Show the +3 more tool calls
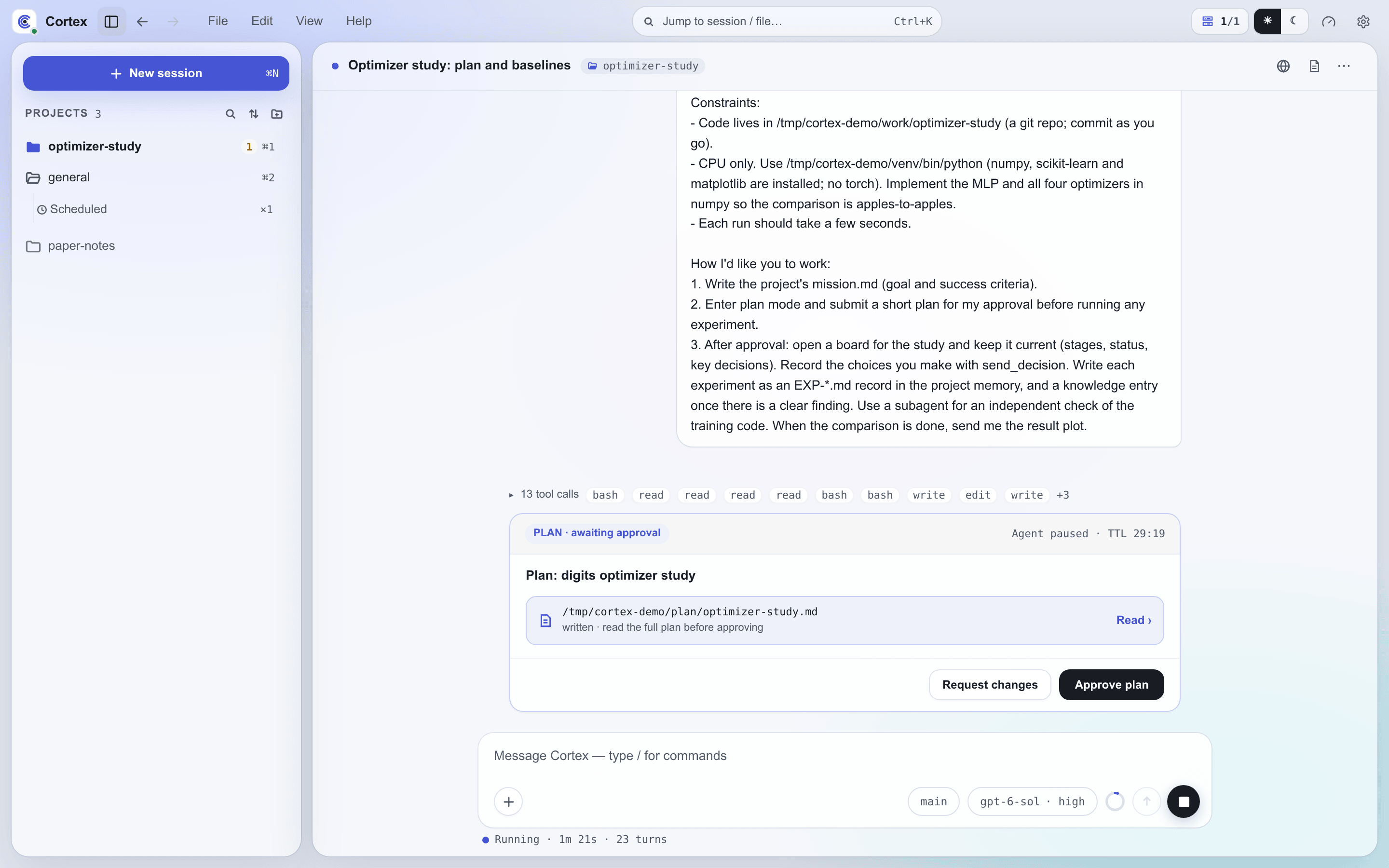This screenshot has height=868, width=1389. tap(1062, 495)
